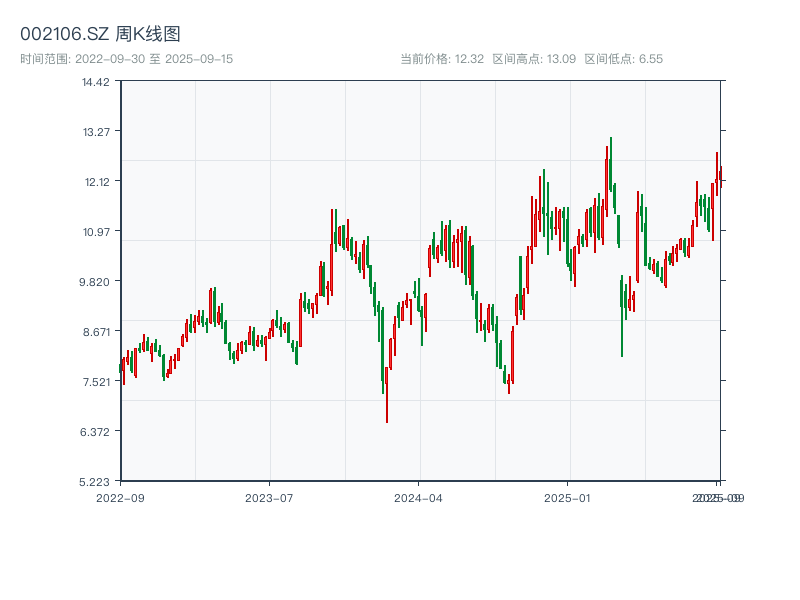Select the 12.12 y-axis tick label
800x600 pixels.
96,181
